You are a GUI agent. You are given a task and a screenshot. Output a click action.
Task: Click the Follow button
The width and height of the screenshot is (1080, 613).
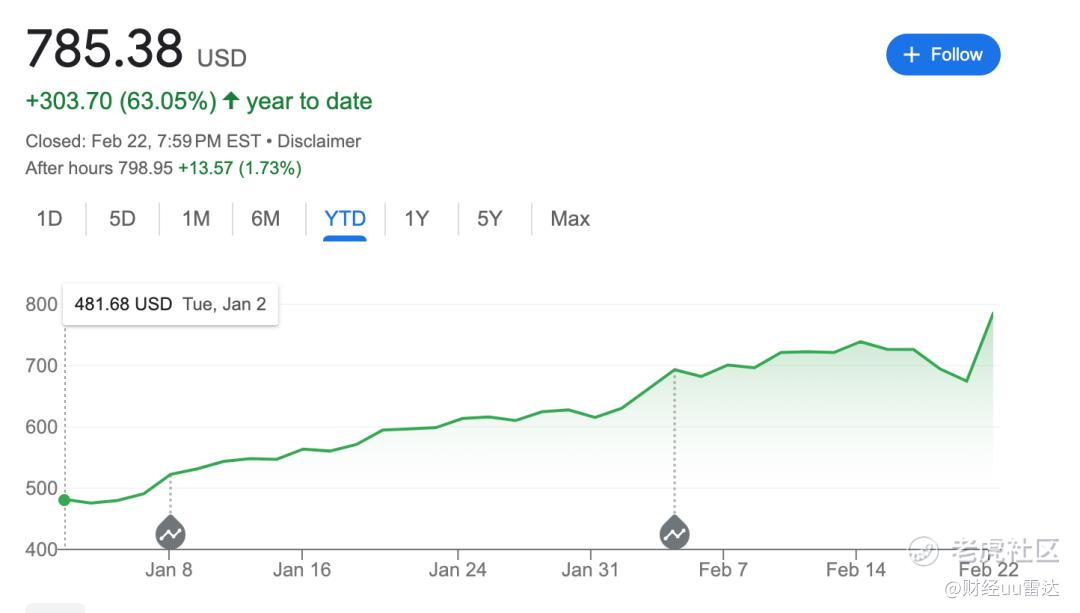(x=942, y=55)
